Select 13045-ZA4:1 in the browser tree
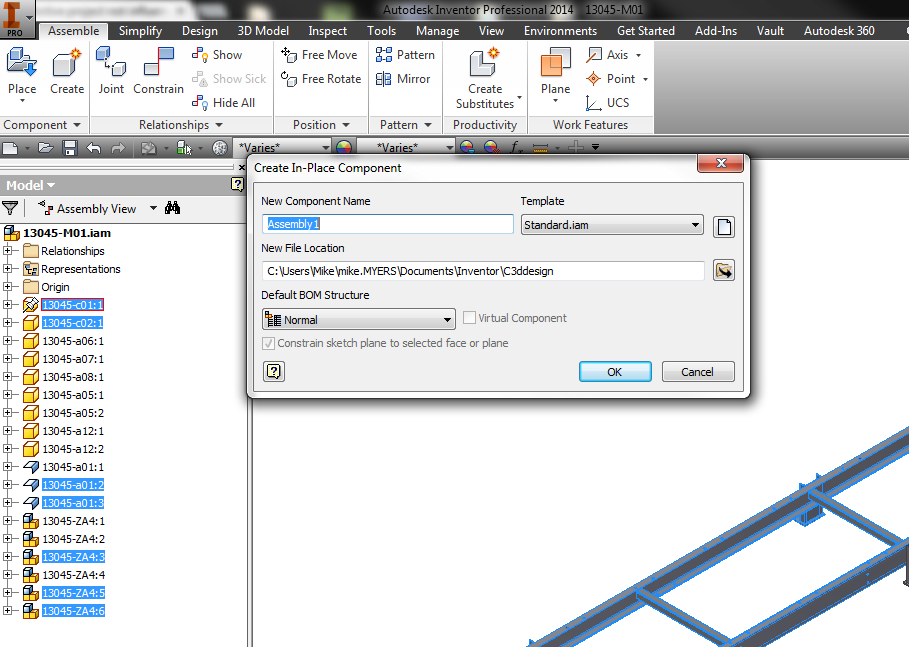The width and height of the screenshot is (909, 647). pos(74,521)
